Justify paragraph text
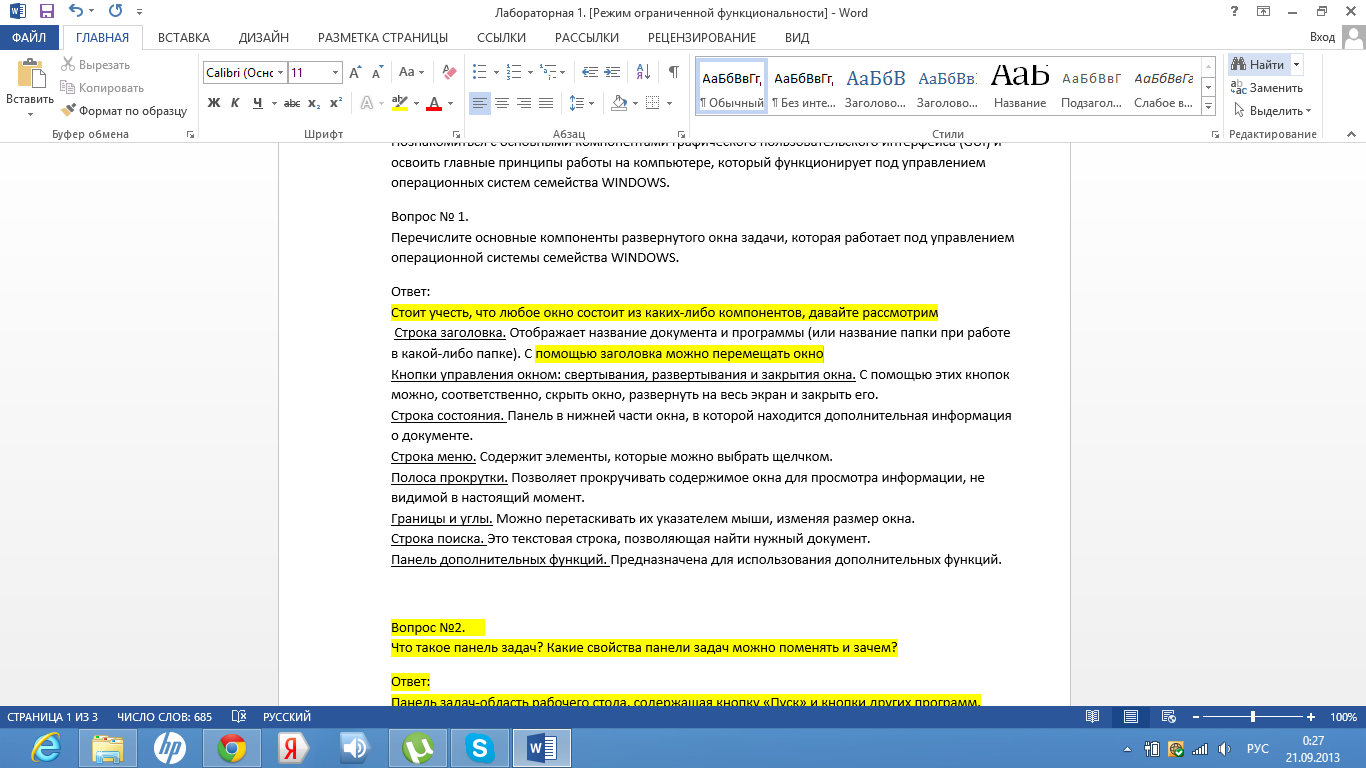1366x768 pixels. click(x=546, y=103)
